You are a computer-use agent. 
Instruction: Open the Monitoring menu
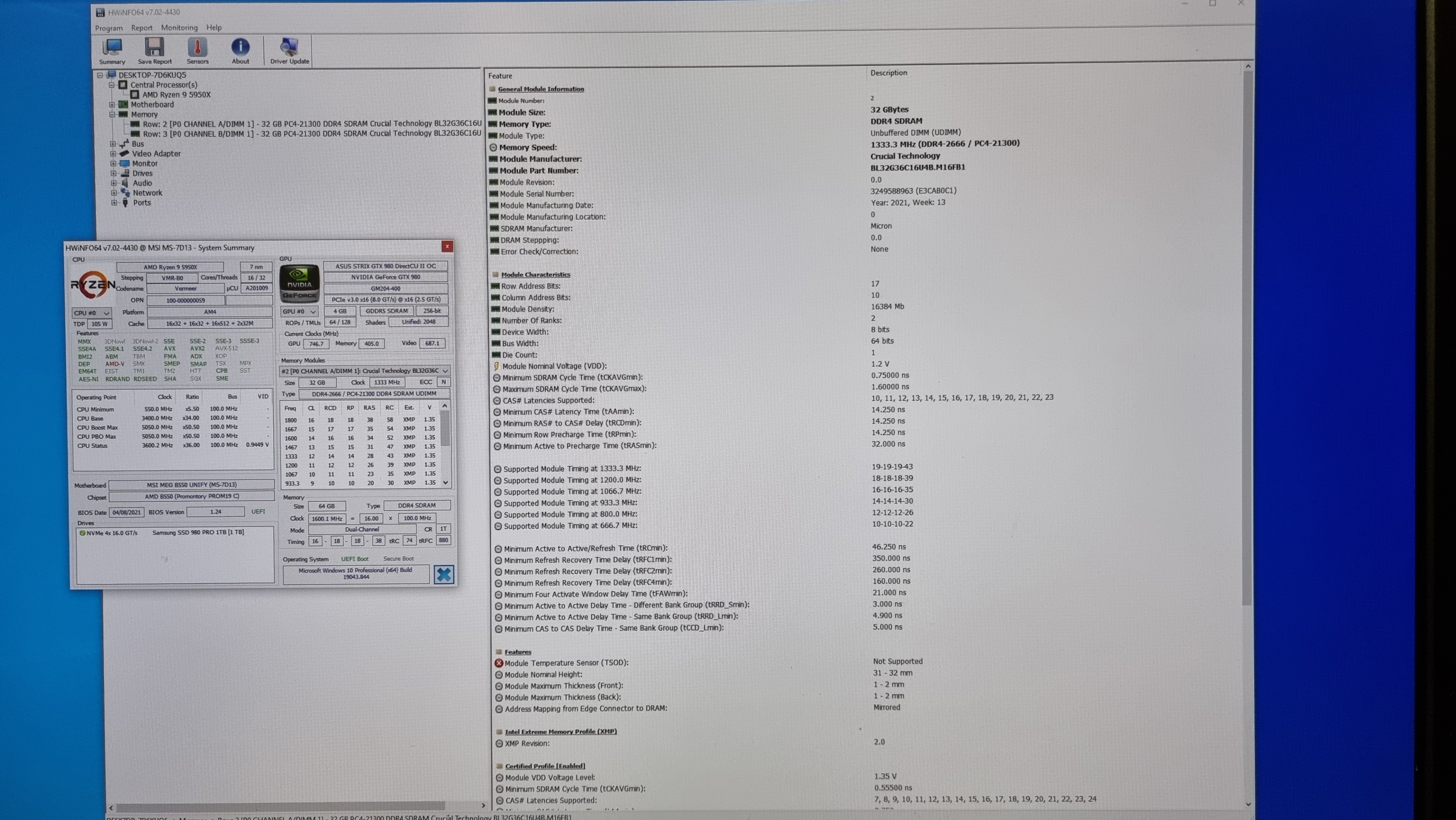[179, 28]
